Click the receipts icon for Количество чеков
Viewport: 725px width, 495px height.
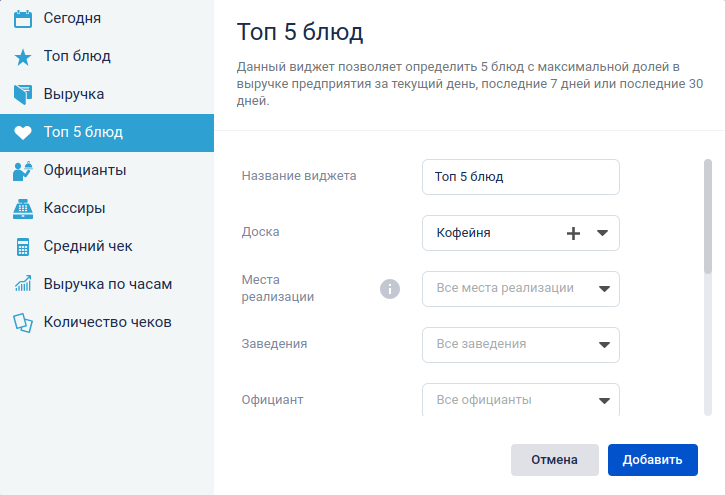point(23,323)
